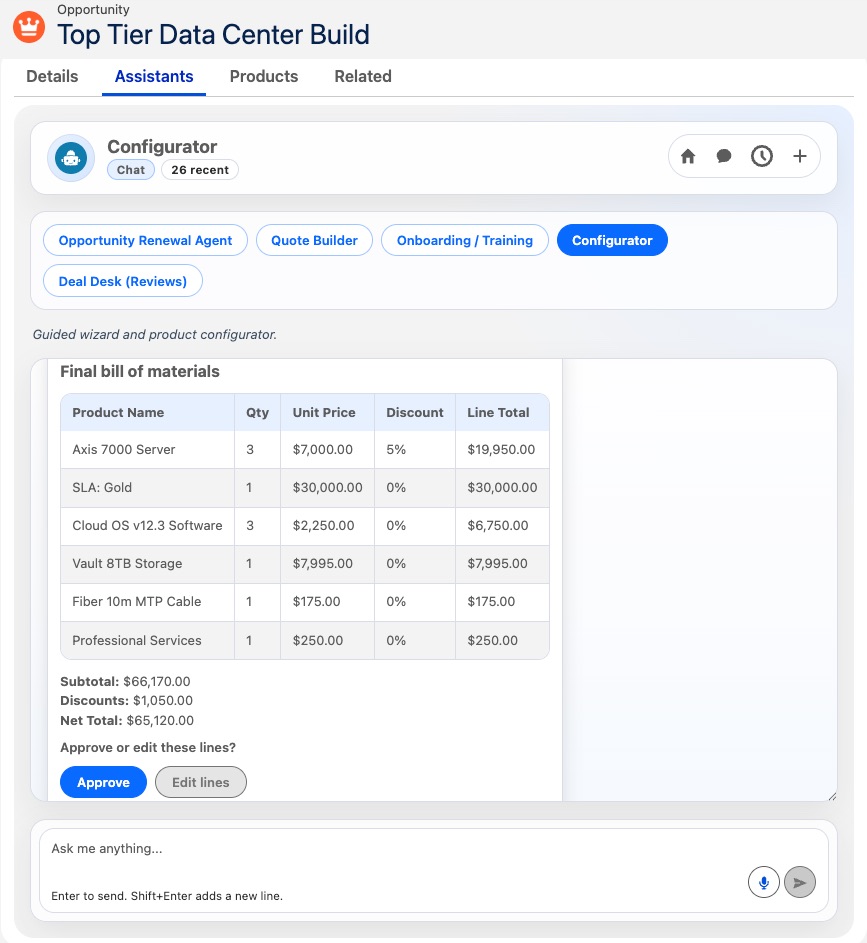Viewport: 867px width, 943px height.
Task: Click the Product Name column header
Action: coord(147,413)
